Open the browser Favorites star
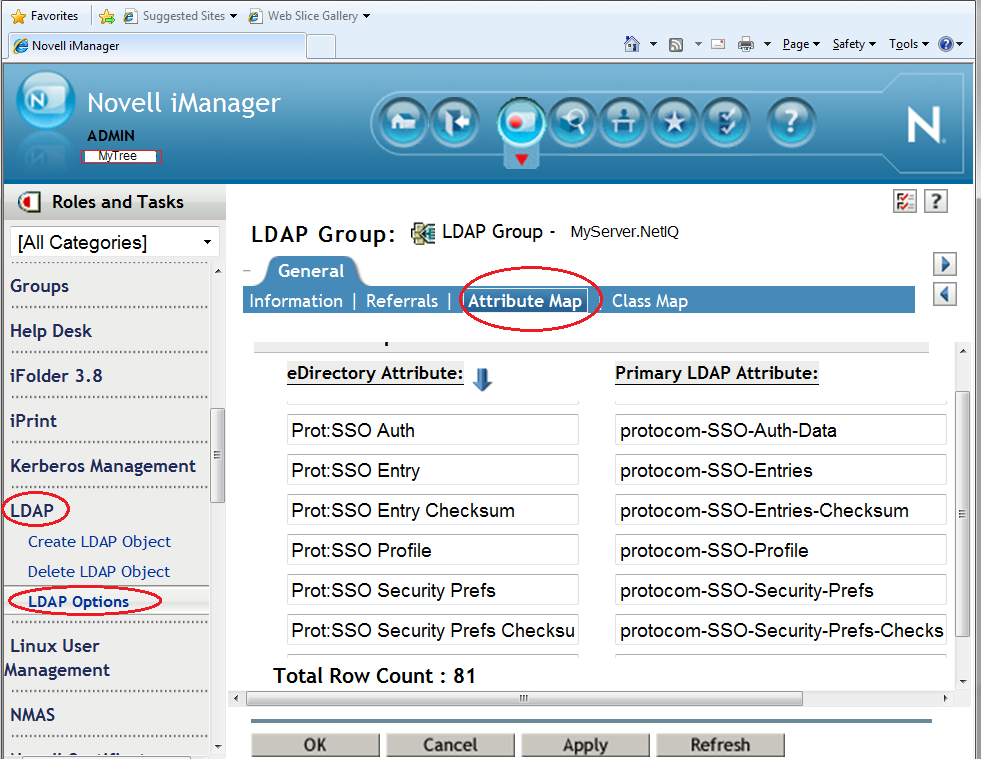Viewport: 981px width, 759px height. (x=19, y=16)
